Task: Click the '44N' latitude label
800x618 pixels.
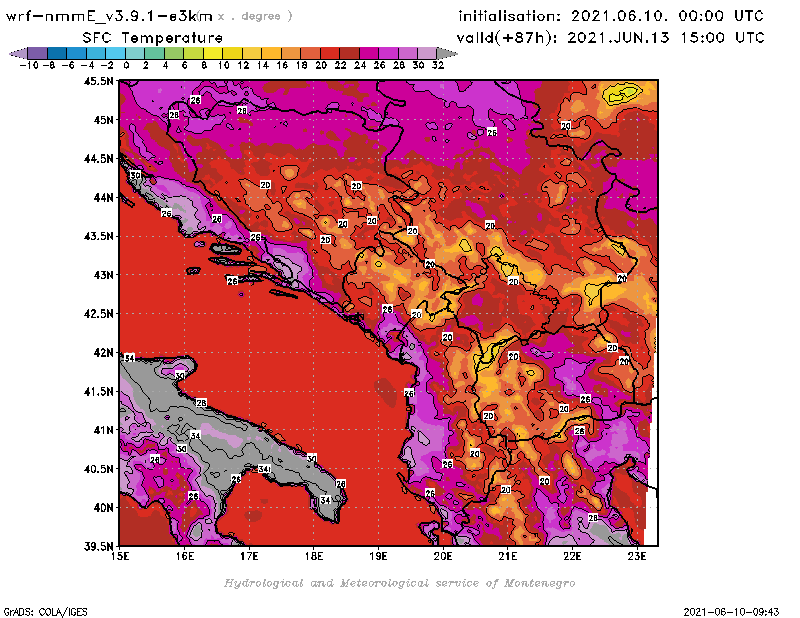Action: pos(103,197)
